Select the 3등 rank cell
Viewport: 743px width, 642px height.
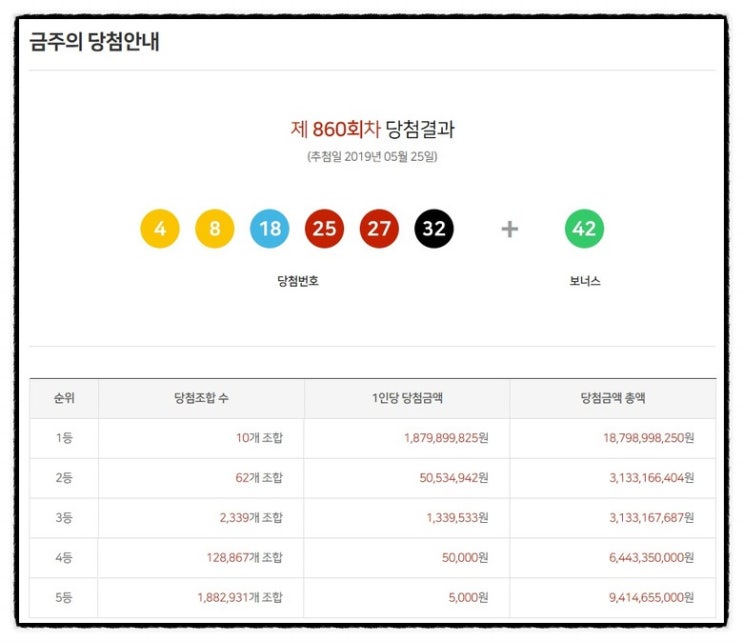(64, 517)
